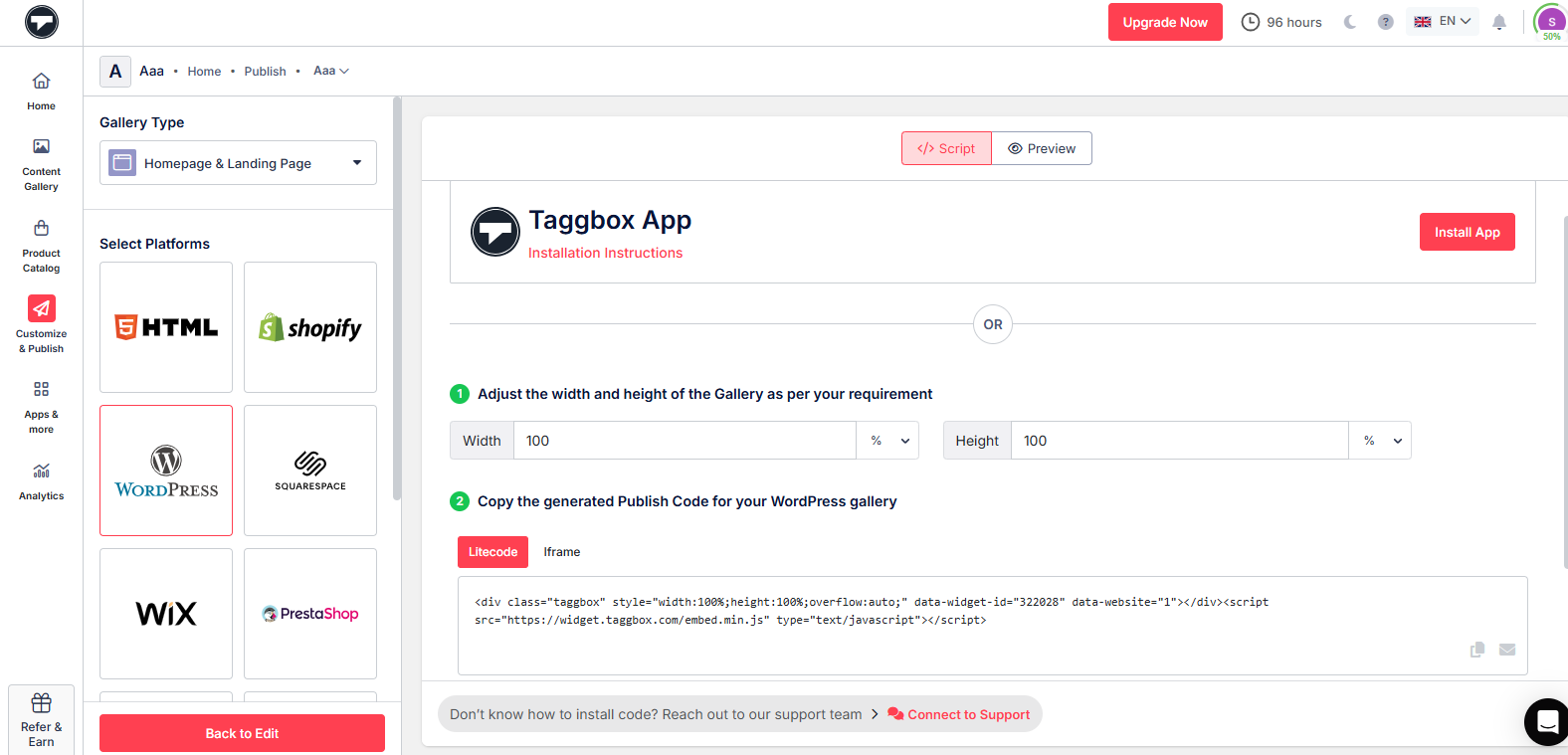Select the Squarespace platform card
This screenshot has height=755, width=1568.
coord(310,471)
